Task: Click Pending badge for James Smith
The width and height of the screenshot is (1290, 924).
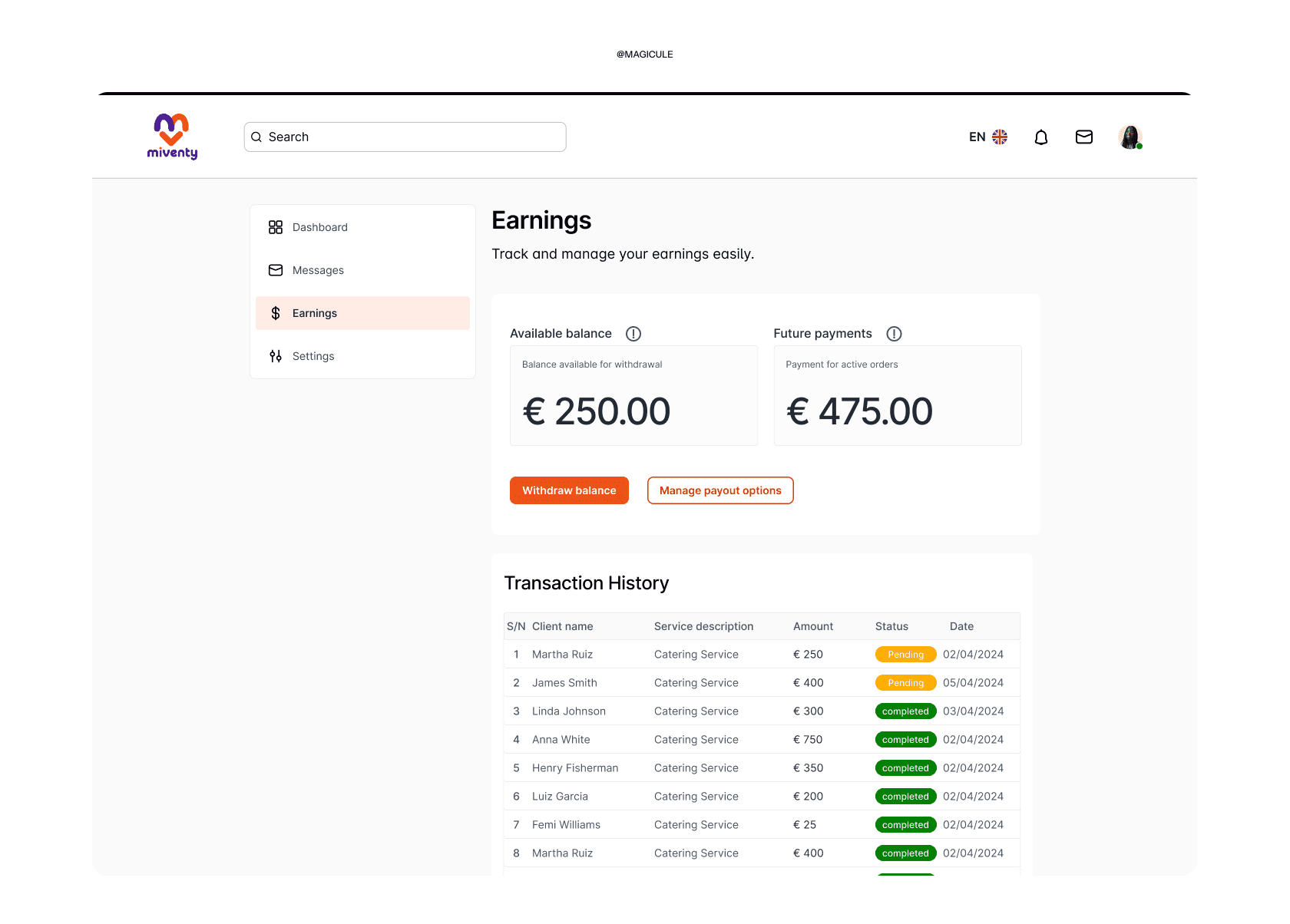Action: (905, 683)
